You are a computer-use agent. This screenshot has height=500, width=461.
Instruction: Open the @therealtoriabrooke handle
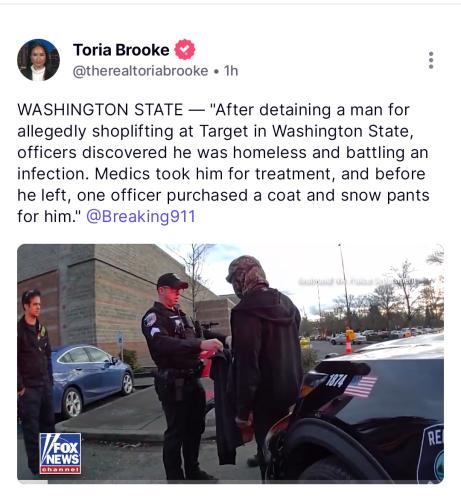[x=140, y=71]
